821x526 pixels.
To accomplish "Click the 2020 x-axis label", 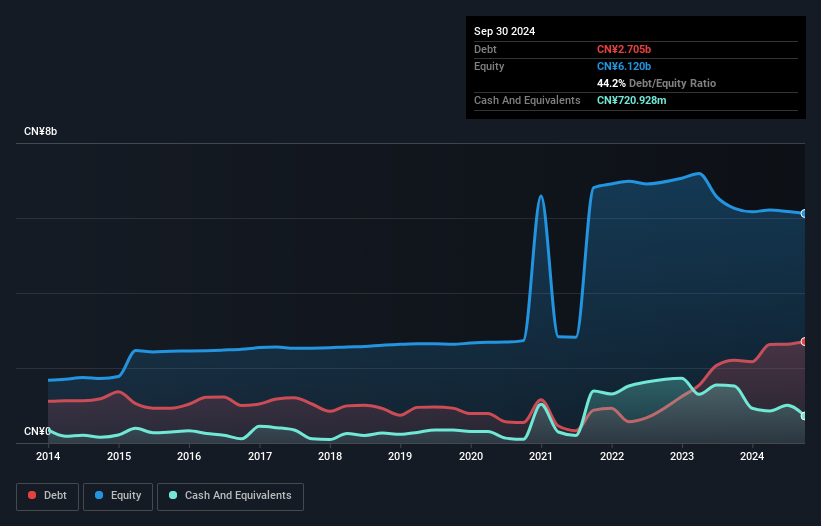I will click(471, 456).
